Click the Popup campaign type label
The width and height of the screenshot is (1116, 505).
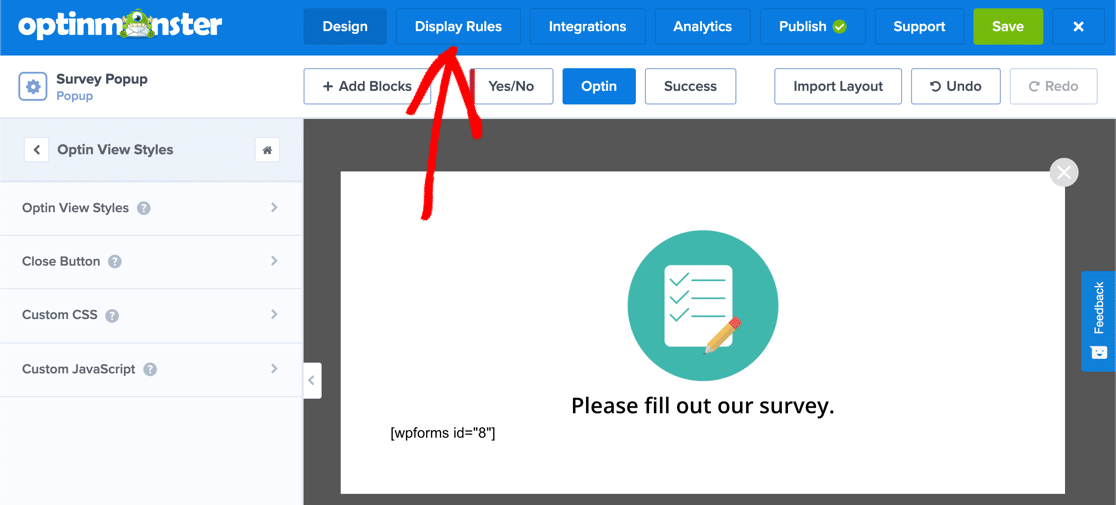(75, 95)
